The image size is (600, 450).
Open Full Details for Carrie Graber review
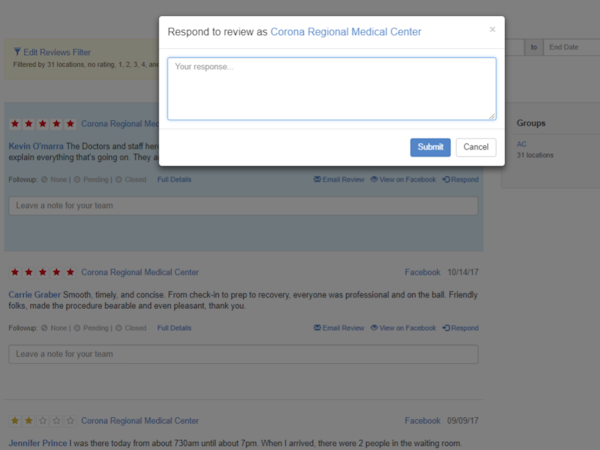[x=174, y=328]
